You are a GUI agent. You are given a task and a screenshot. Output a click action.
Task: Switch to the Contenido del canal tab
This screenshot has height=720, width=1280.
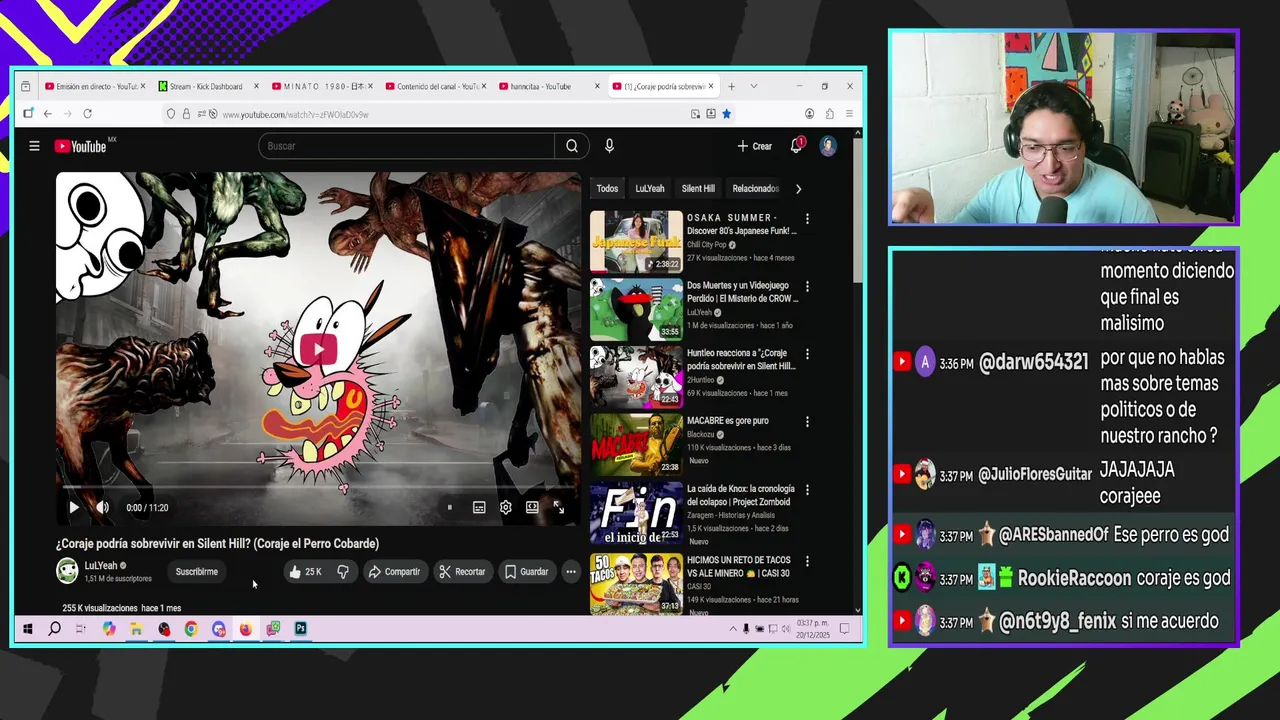coord(436,87)
